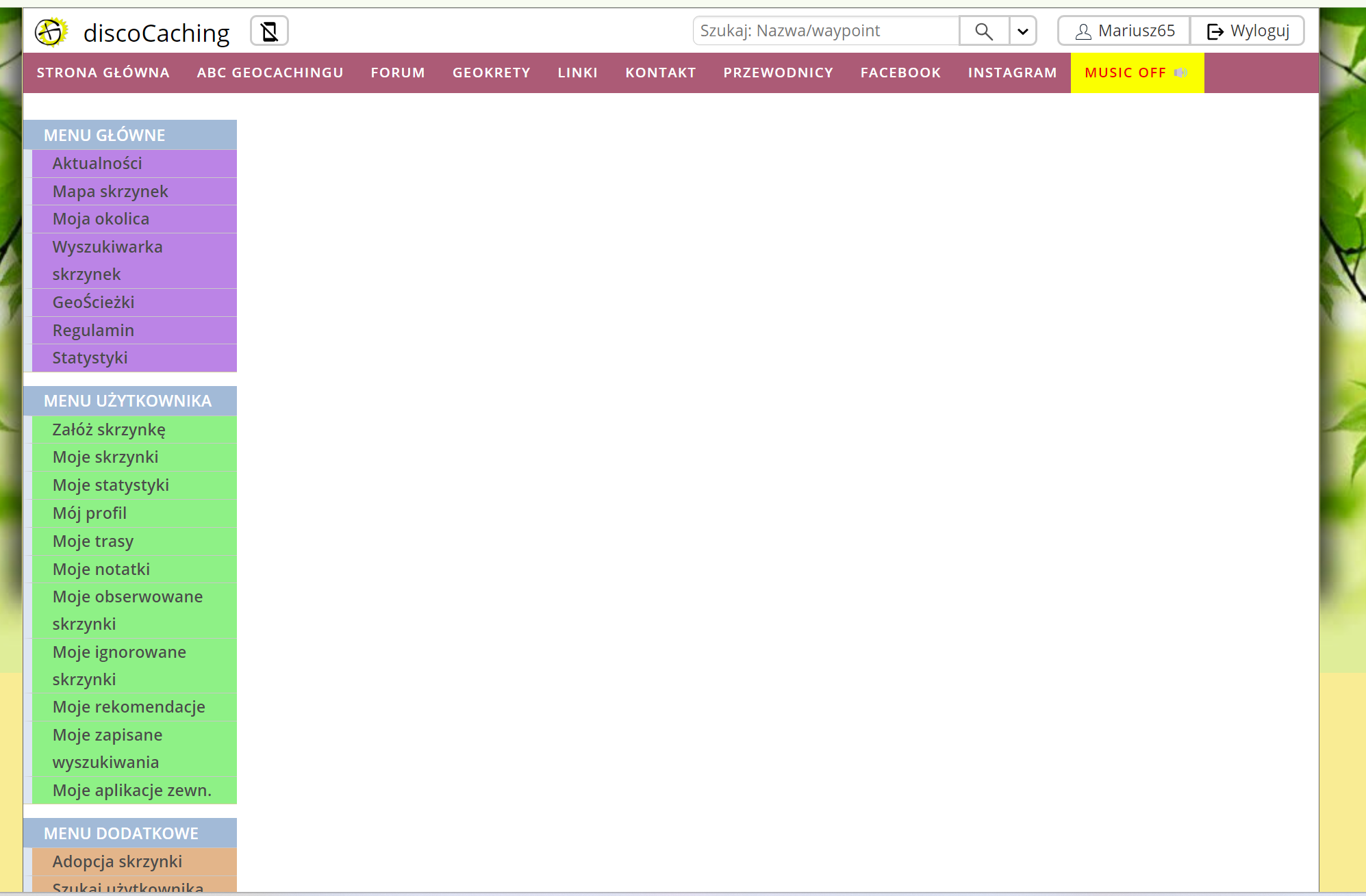Click the magnifying glass search button

point(984,31)
